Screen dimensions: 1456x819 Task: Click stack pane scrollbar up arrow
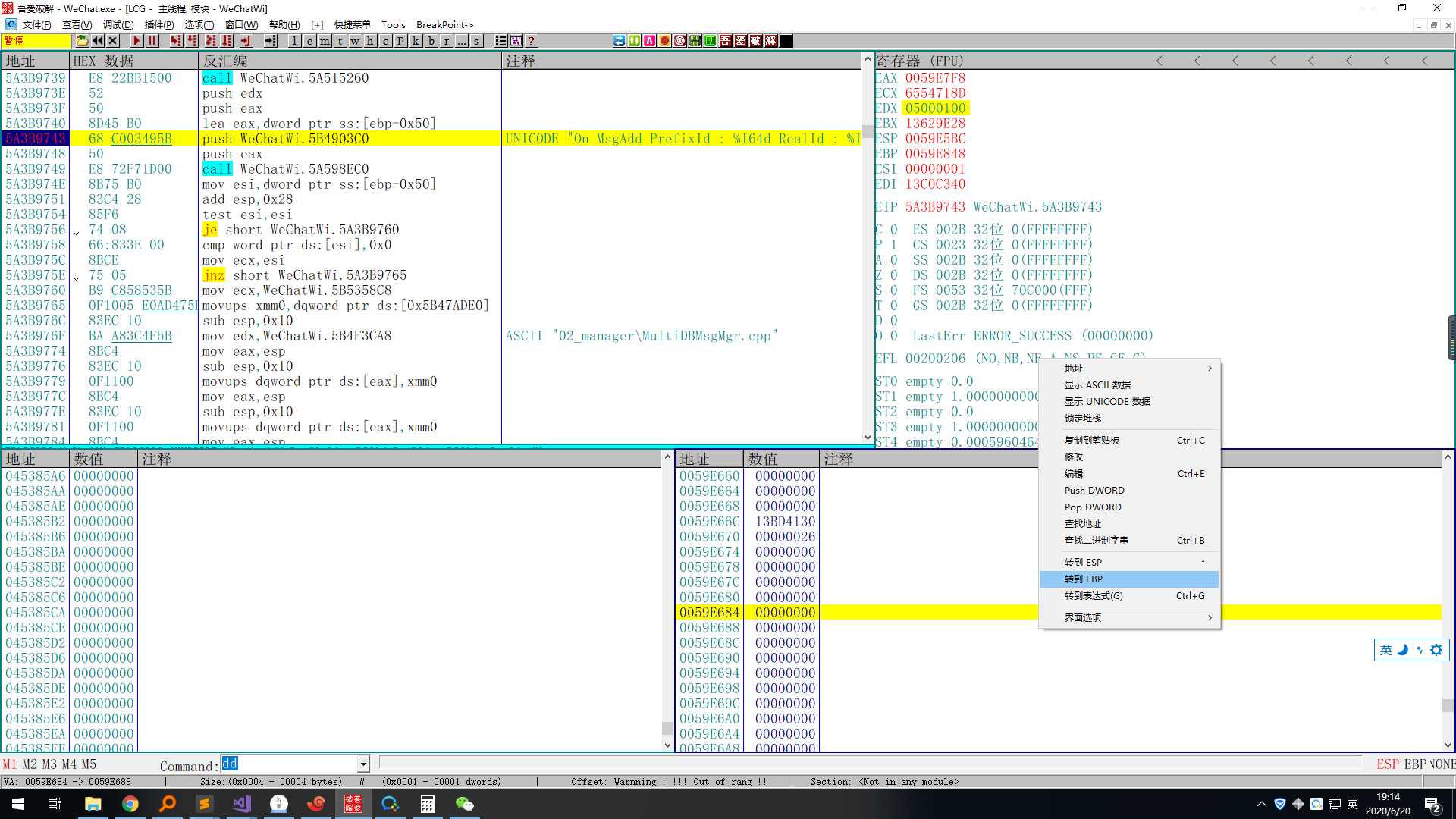(1448, 457)
